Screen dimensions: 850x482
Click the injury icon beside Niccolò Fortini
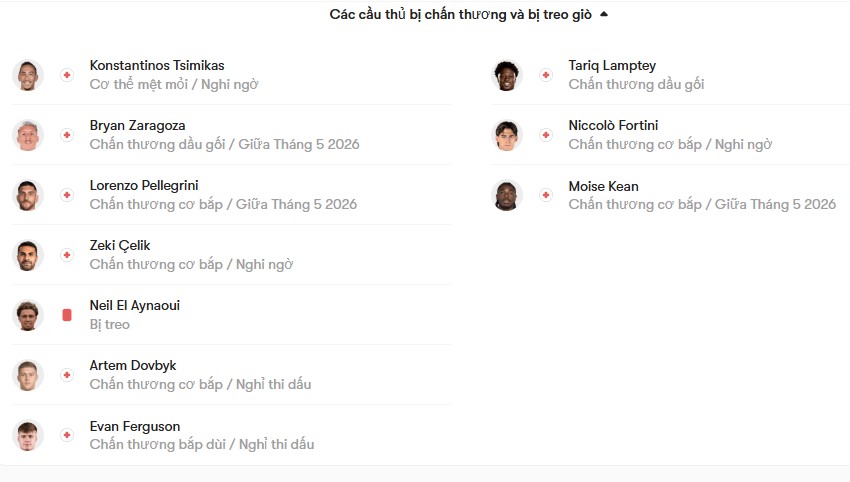click(546, 135)
